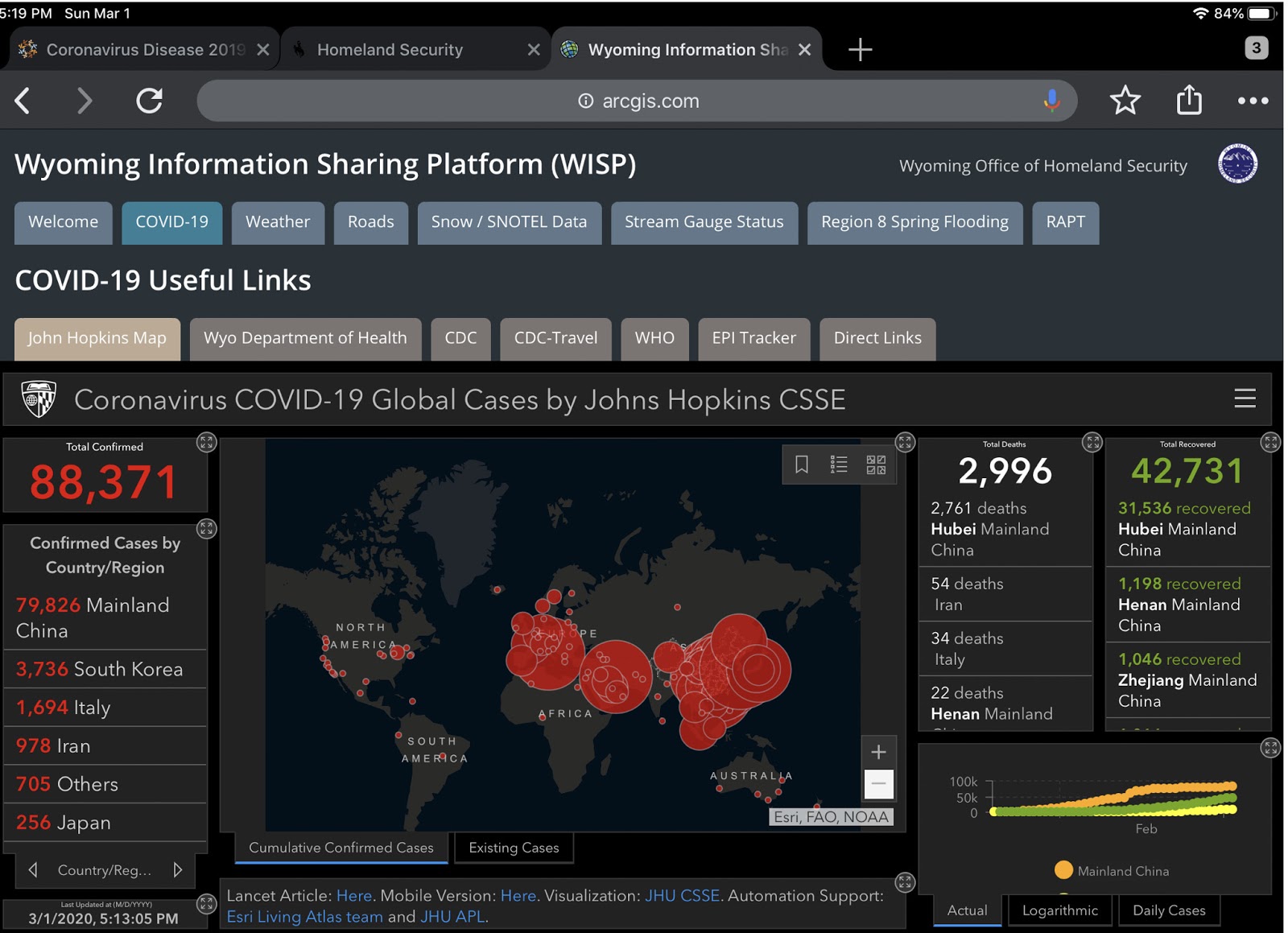Open the EPI Tracker tab
The image size is (1288, 933).
[x=754, y=339]
